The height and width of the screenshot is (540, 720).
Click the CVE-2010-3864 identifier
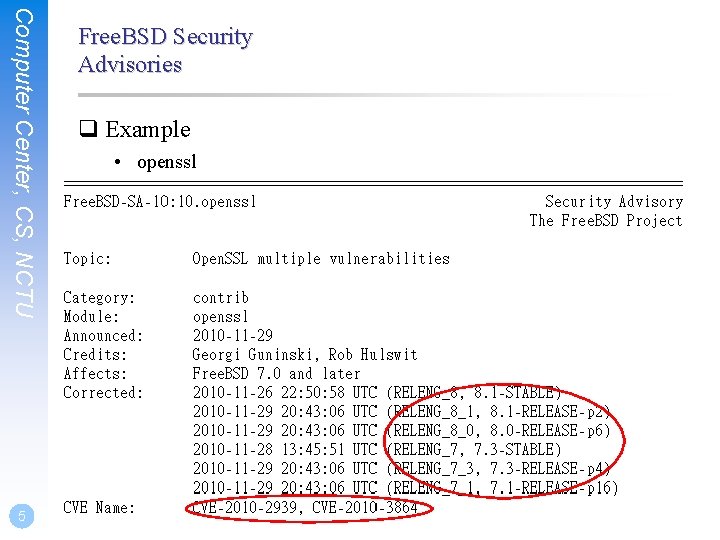(x=365, y=508)
